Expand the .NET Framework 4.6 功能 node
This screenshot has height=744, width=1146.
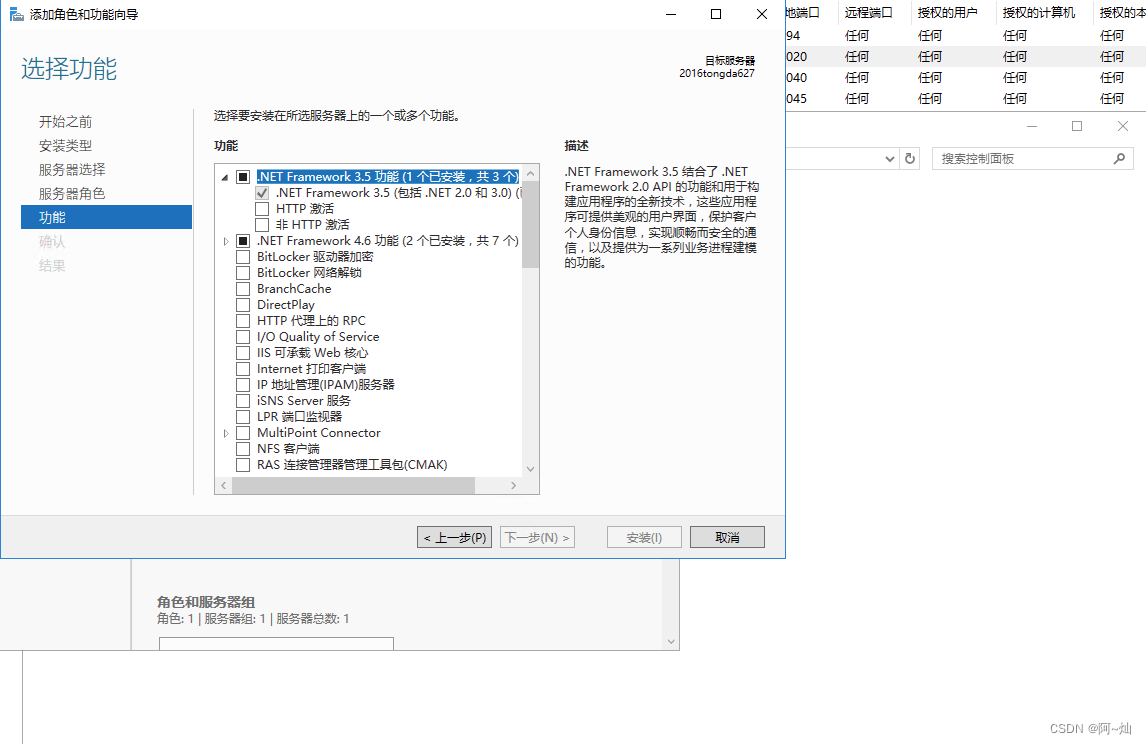pyautogui.click(x=224, y=240)
